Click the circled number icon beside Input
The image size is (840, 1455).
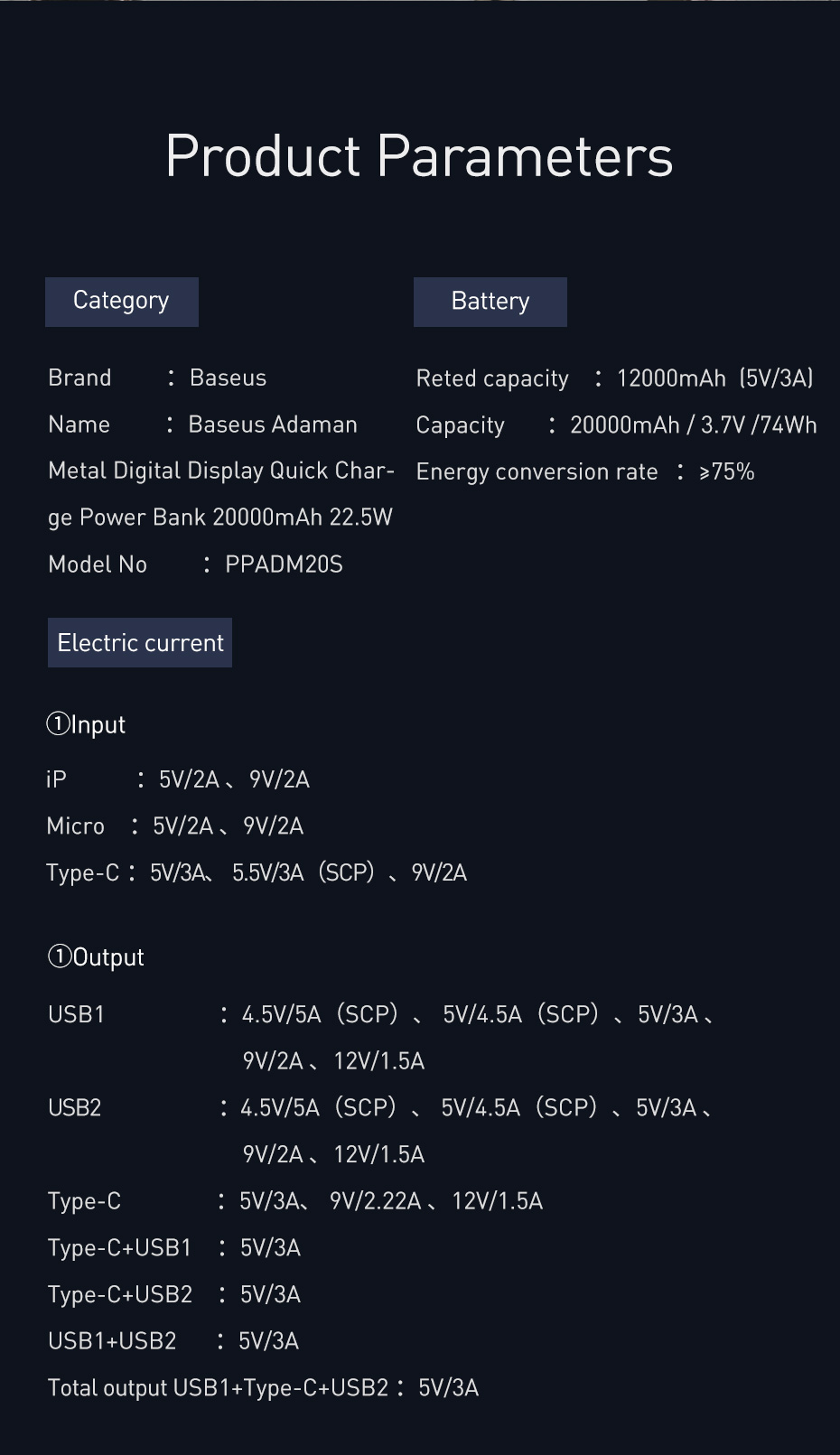(x=58, y=724)
